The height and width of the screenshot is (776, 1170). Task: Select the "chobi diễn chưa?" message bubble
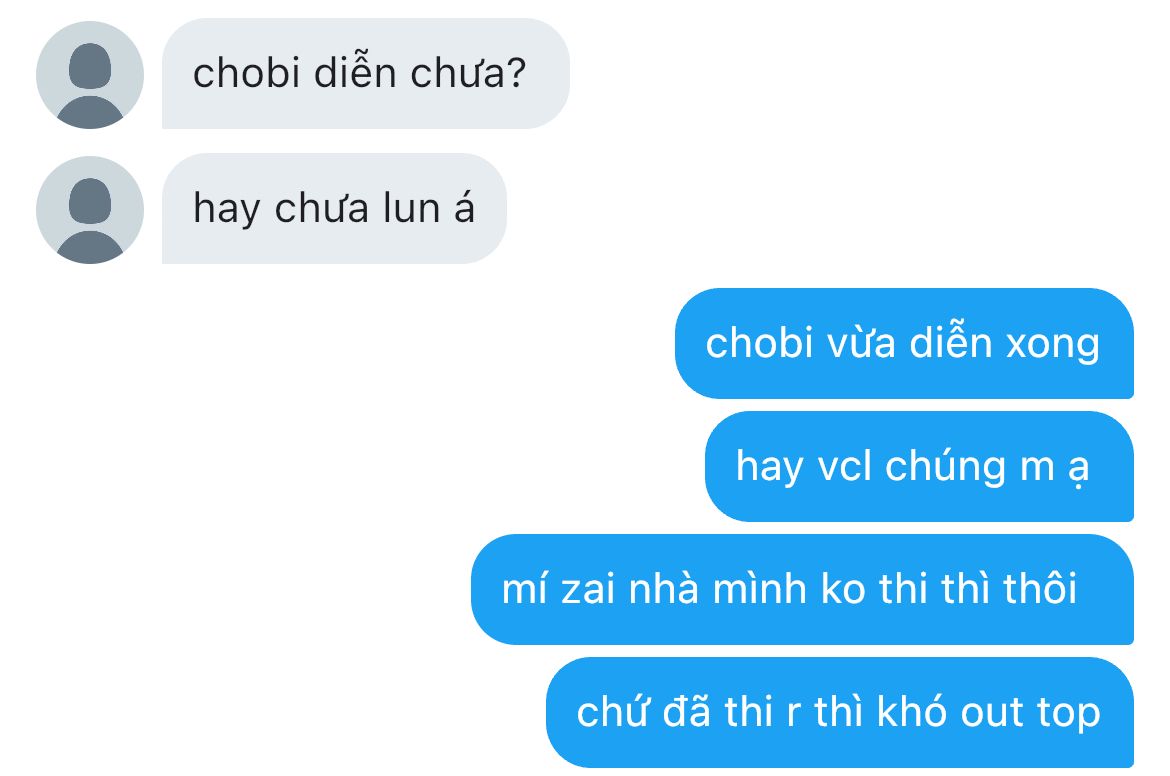click(366, 74)
